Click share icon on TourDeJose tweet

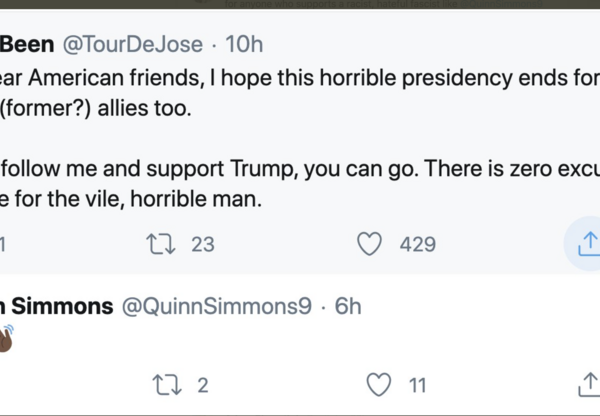point(588,243)
